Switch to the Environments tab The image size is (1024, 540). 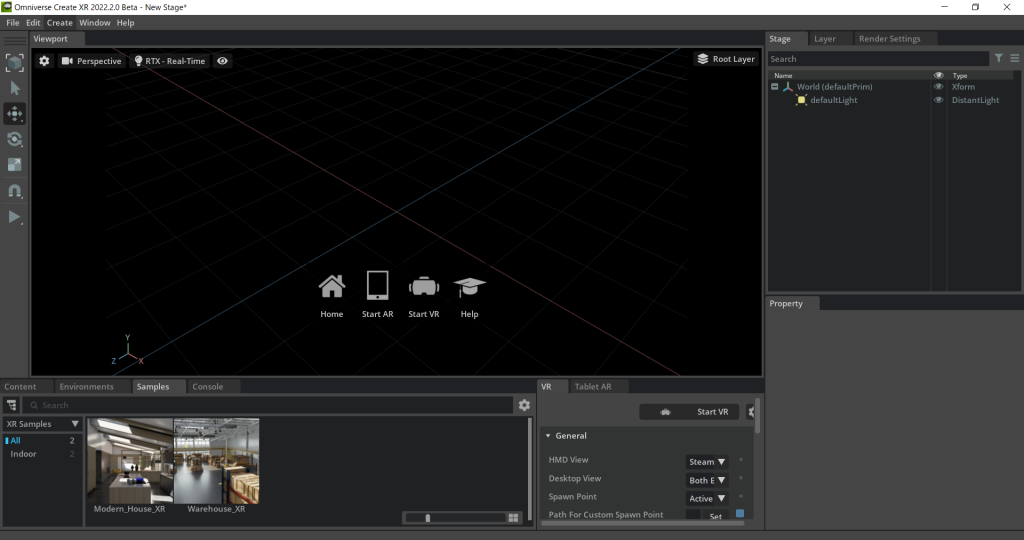tap(86, 386)
